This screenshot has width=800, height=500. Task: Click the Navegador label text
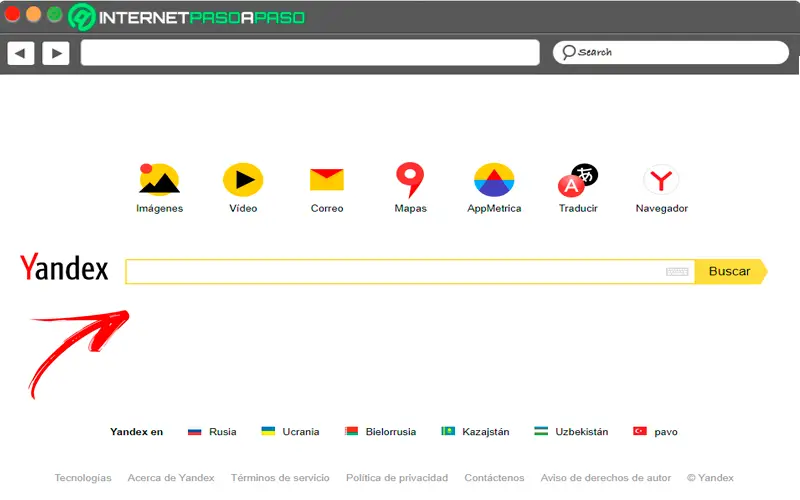point(661,208)
